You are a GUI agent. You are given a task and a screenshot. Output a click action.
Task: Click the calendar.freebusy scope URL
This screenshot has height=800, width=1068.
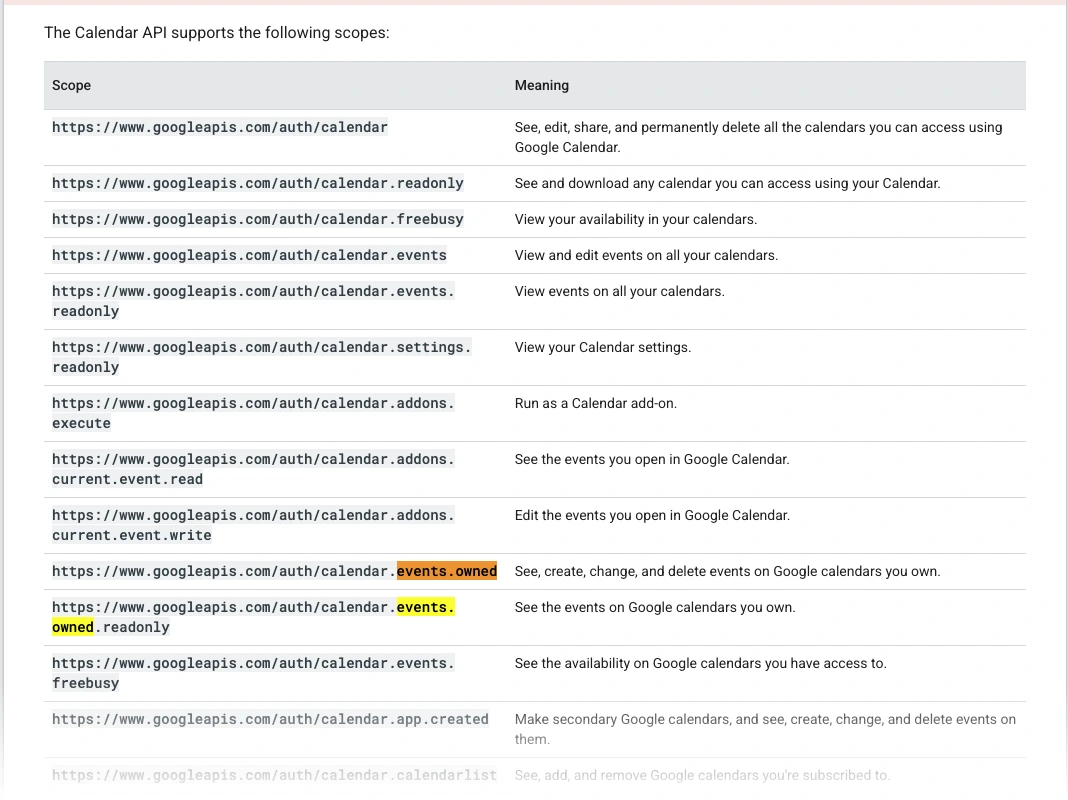pos(258,219)
